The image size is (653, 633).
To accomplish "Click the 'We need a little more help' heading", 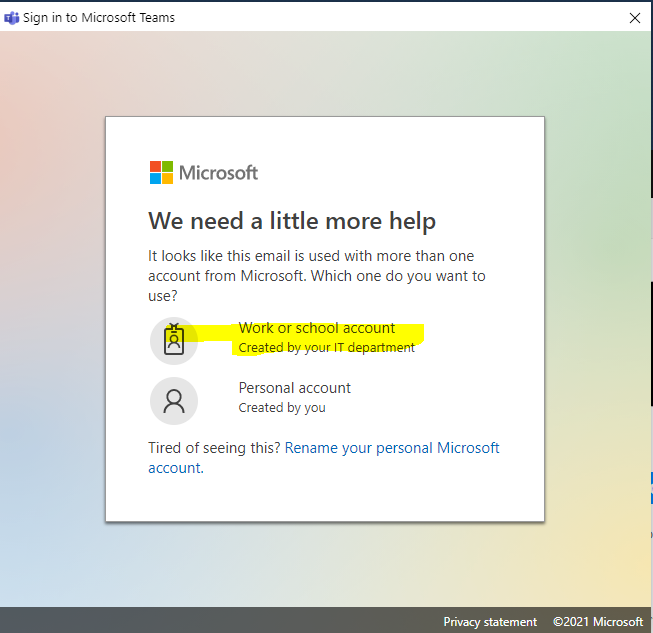I will [x=292, y=221].
